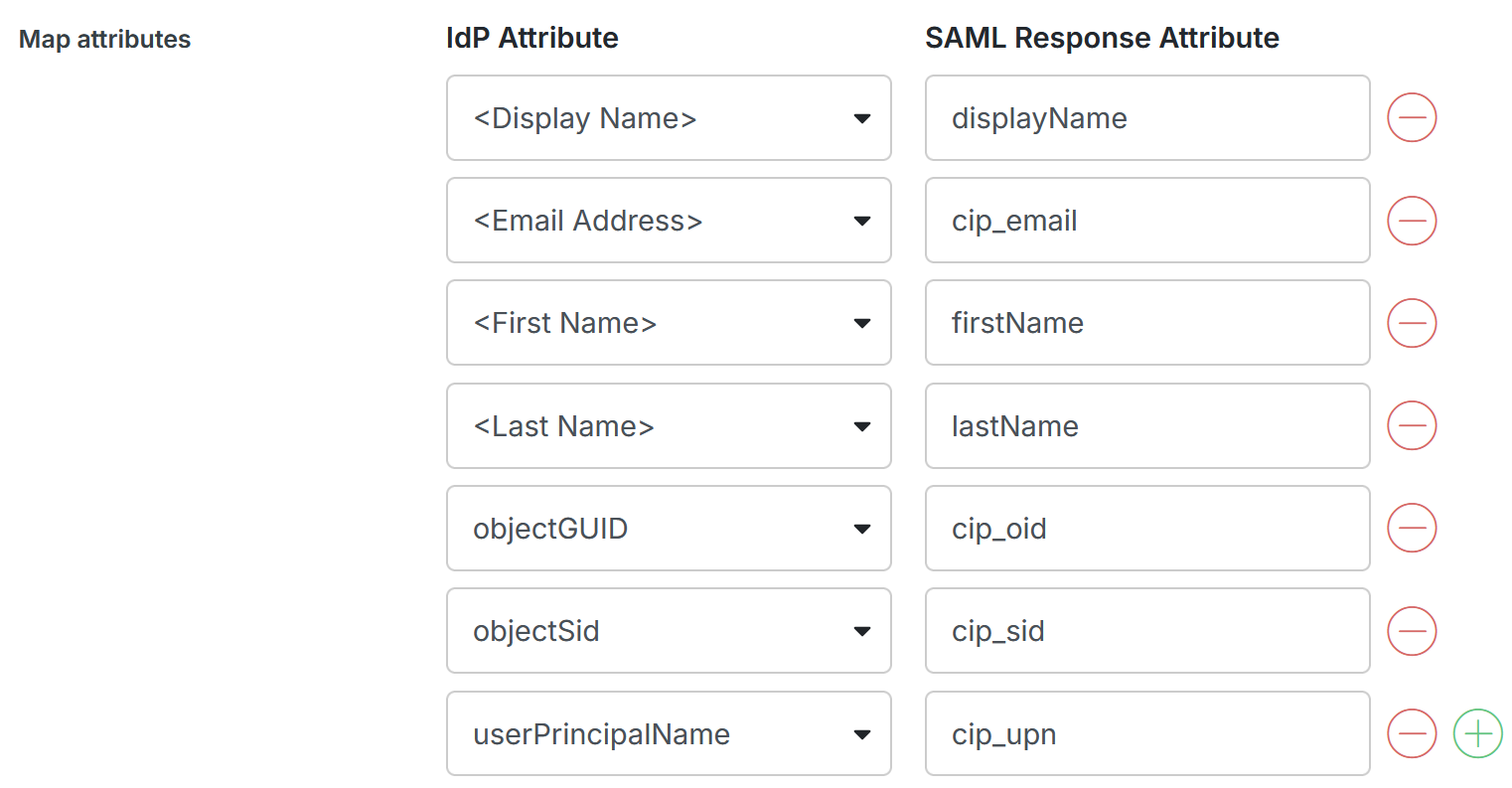Remove the cip_sid attribute mapping
This screenshot has height=788, width=1512.
click(1412, 631)
